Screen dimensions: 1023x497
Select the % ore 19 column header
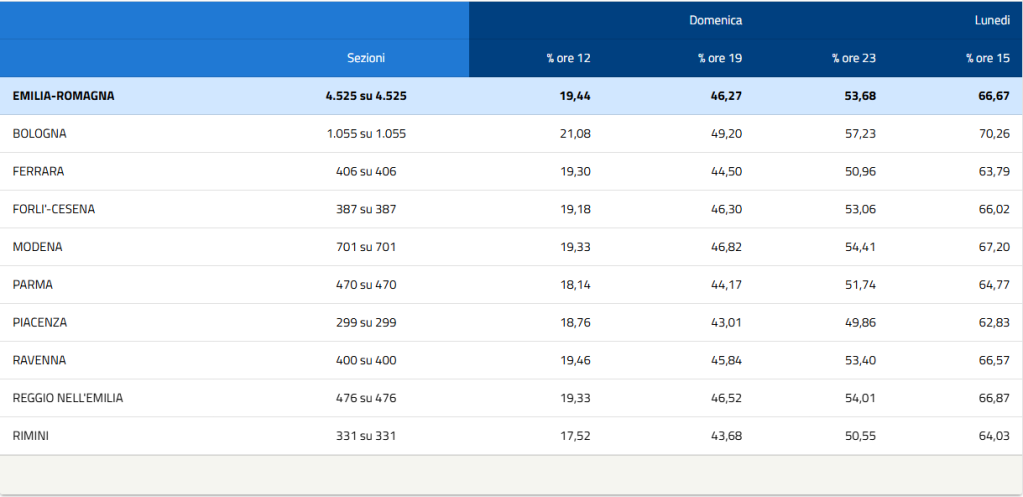pyautogui.click(x=719, y=58)
